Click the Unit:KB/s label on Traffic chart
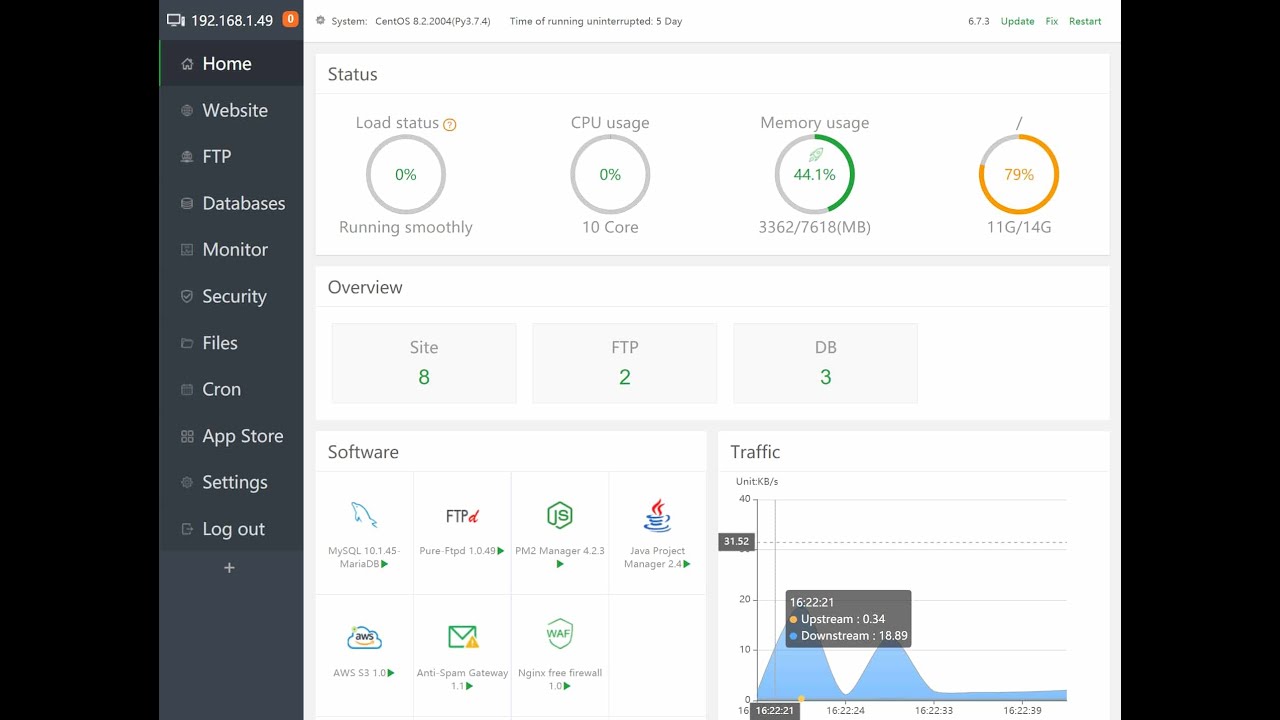This screenshot has height=720, width=1280. click(757, 482)
